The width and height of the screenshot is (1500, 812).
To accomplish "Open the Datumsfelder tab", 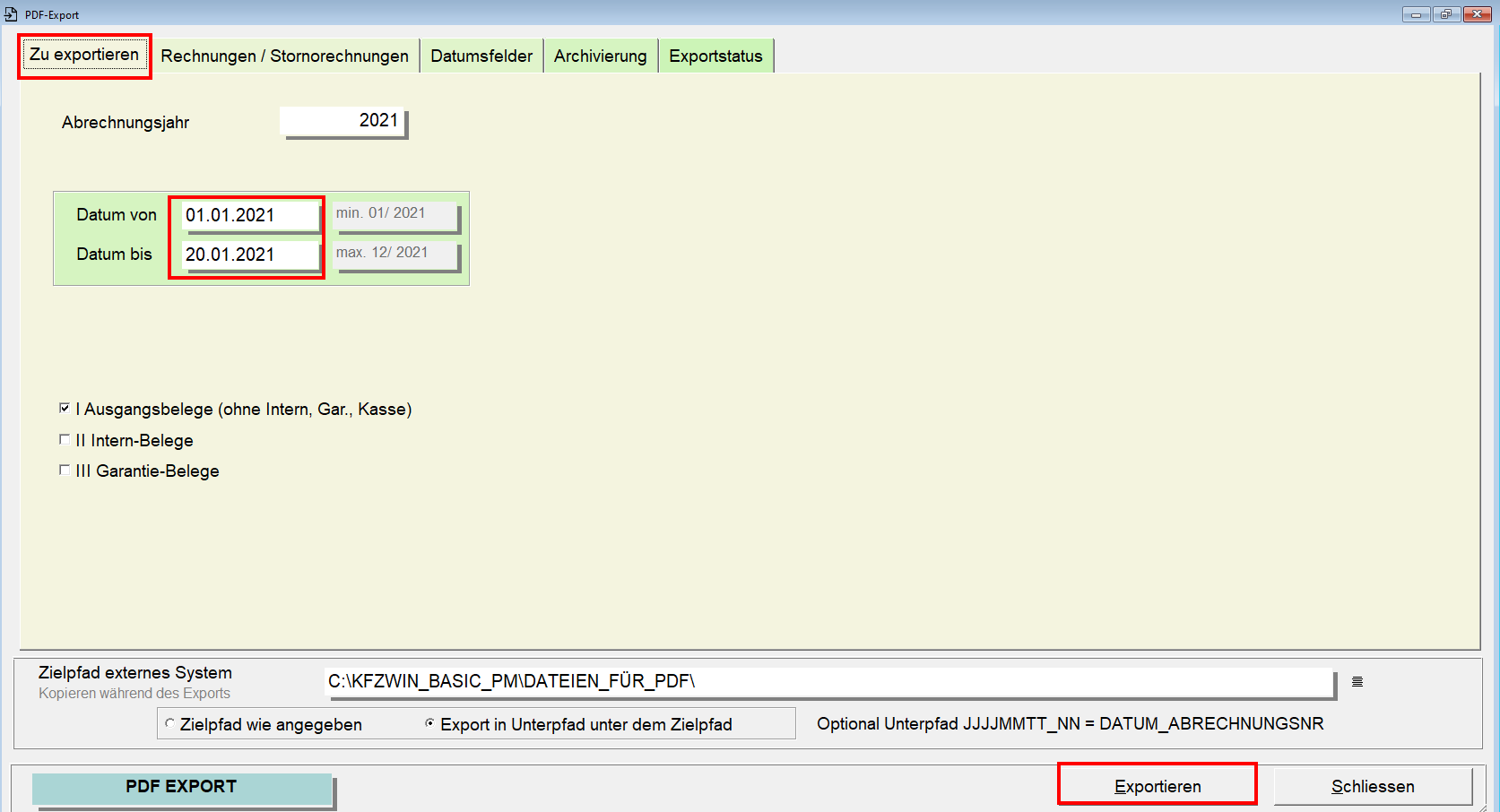I will click(x=481, y=56).
